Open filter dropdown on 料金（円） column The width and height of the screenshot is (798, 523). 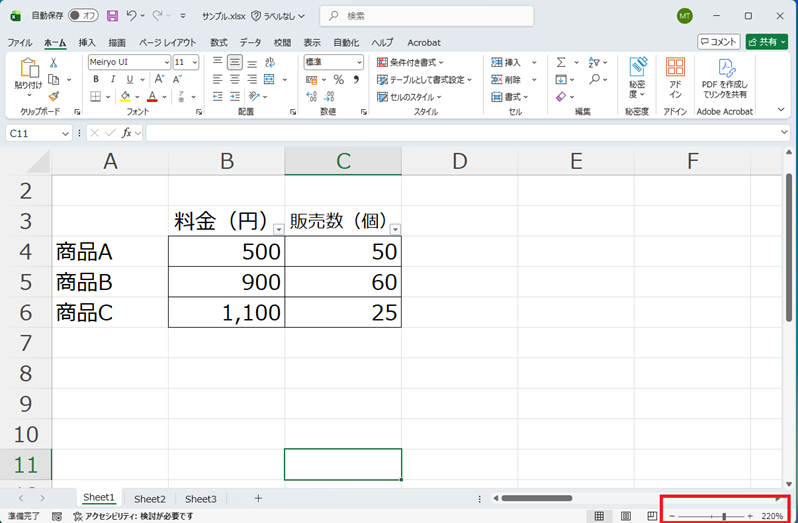[x=278, y=229]
